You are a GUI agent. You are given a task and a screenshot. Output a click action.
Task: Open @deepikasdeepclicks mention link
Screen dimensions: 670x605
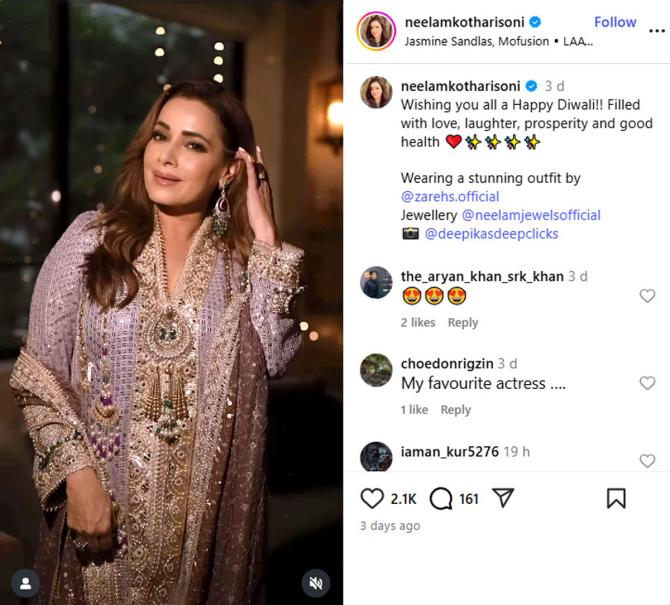point(491,234)
